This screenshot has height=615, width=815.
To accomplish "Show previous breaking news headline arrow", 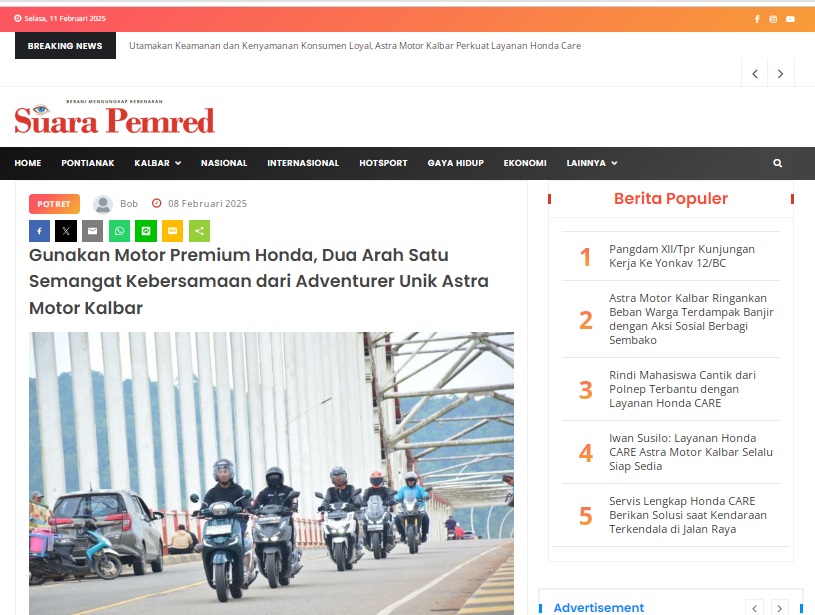I will [x=755, y=74].
